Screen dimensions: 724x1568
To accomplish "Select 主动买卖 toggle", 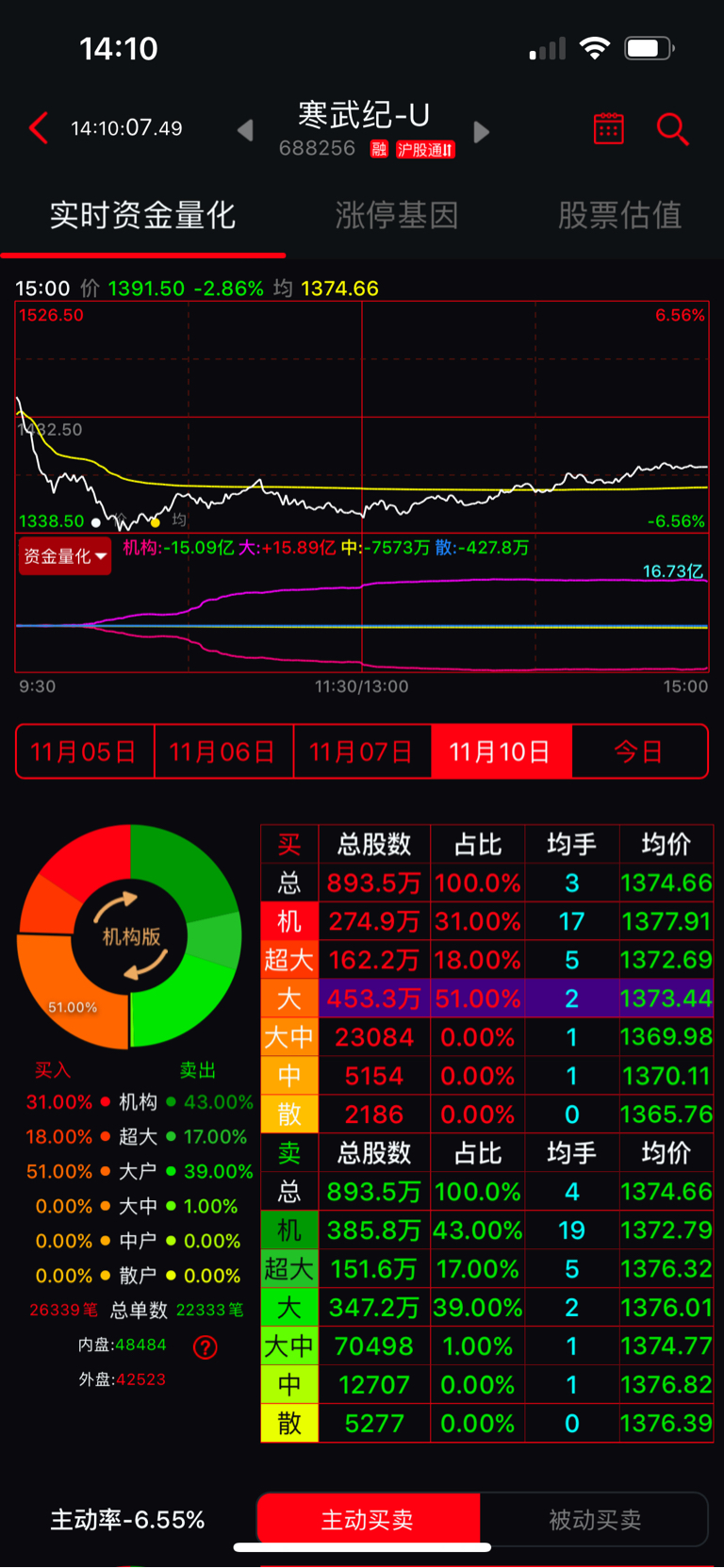I will [x=368, y=1519].
